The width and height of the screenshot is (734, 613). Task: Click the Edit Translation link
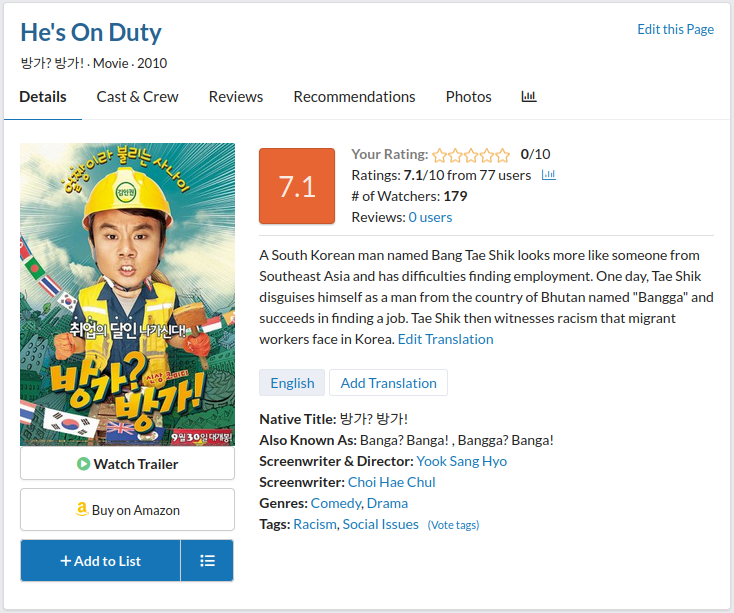[445, 339]
